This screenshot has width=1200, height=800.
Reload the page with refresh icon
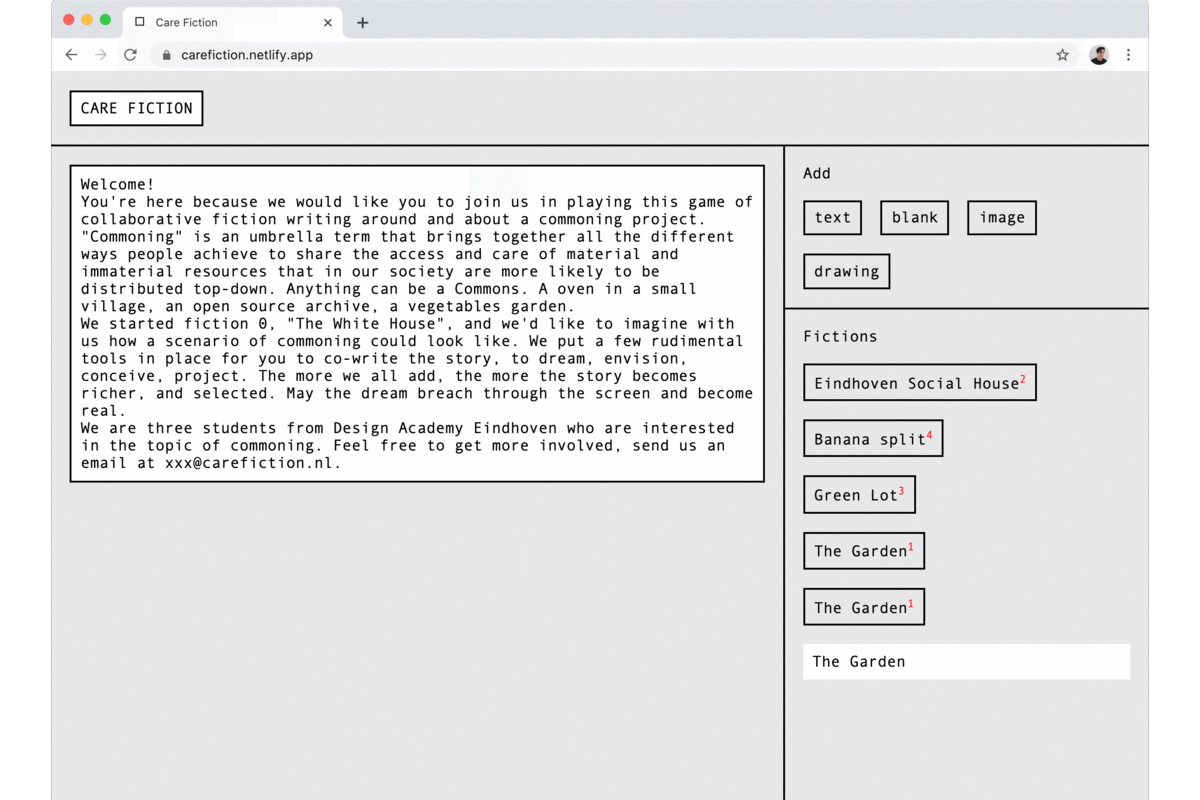pyautogui.click(x=130, y=55)
